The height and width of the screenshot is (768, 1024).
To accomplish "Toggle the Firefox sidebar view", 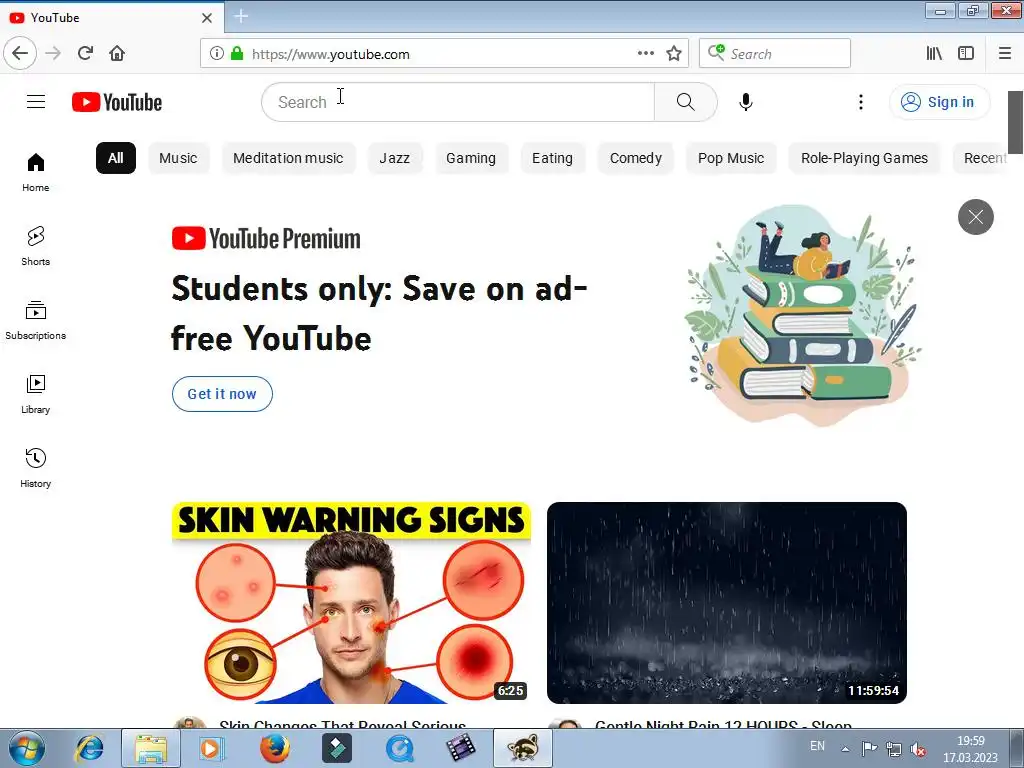I will point(966,54).
